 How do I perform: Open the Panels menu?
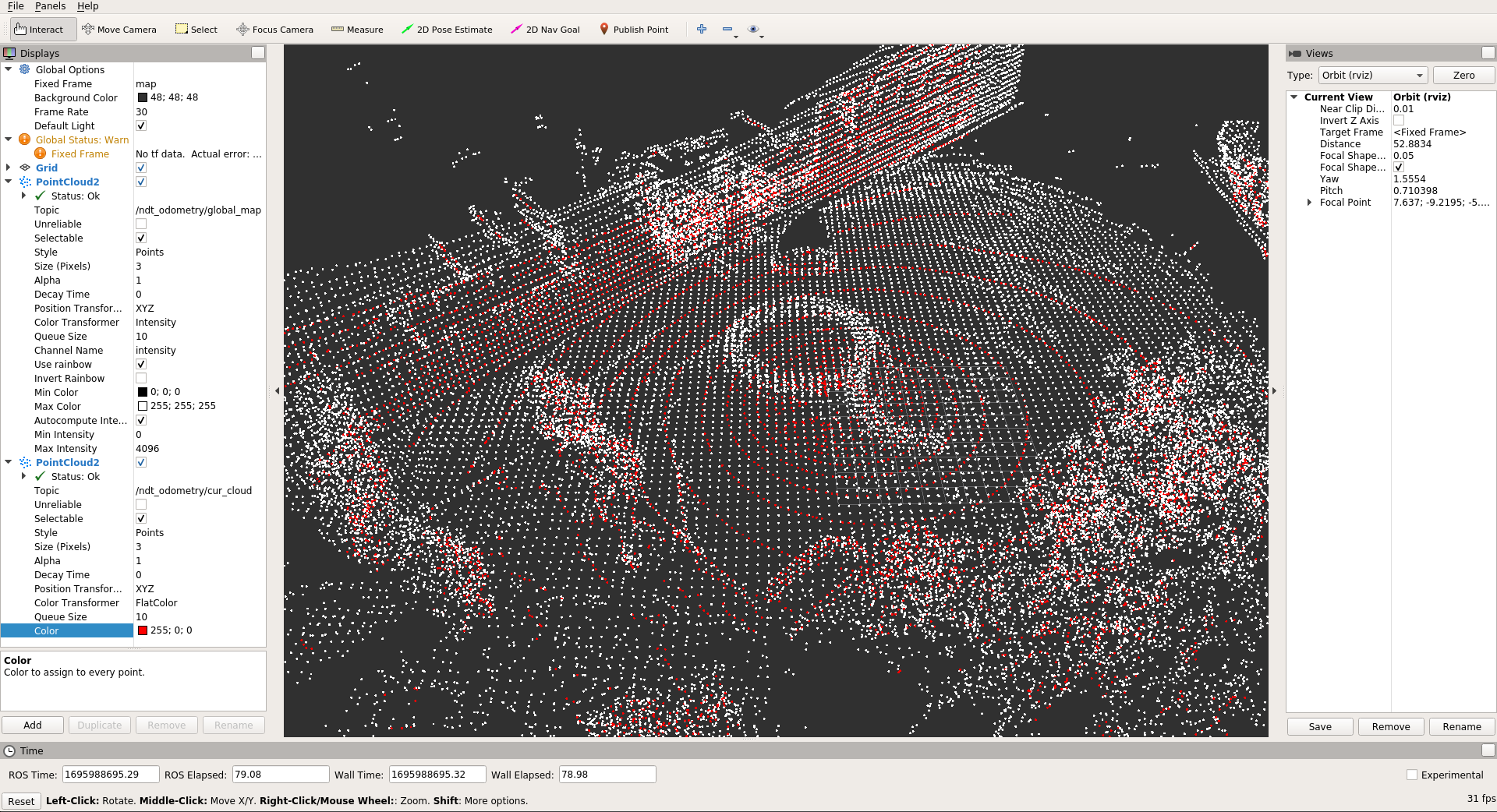tap(50, 6)
